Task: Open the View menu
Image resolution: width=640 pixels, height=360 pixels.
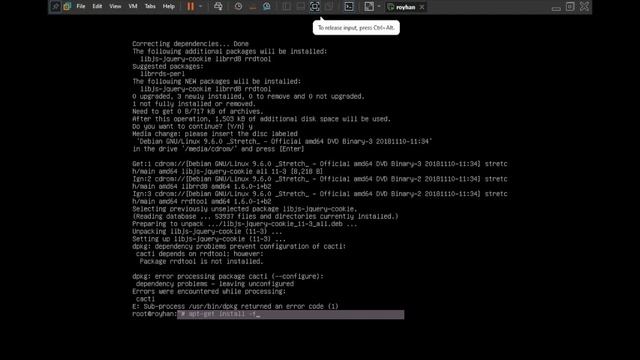Action: click(115, 7)
